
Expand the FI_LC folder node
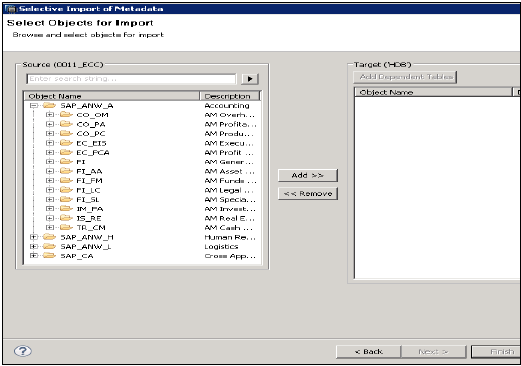[x=50, y=190]
